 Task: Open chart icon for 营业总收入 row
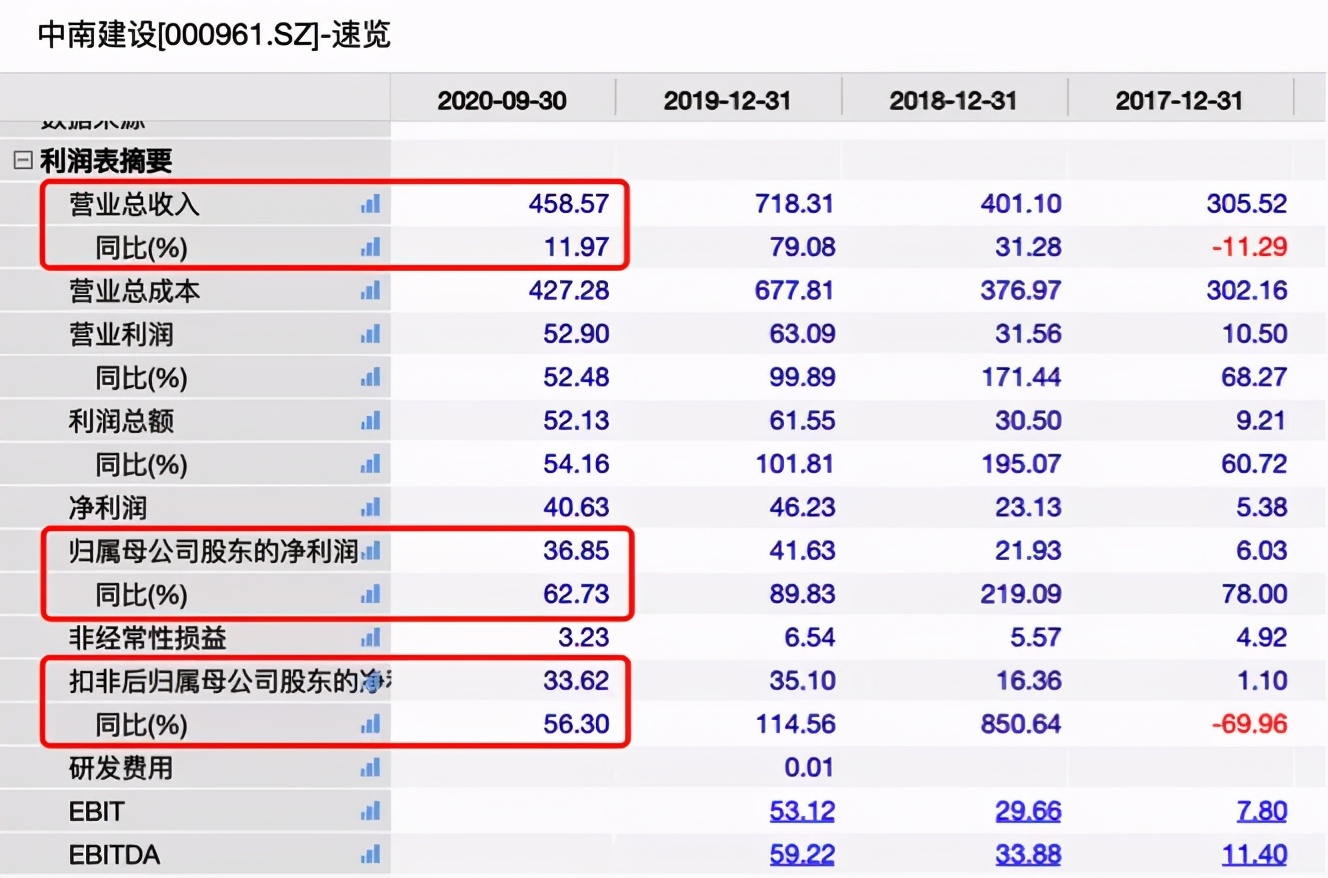[371, 204]
